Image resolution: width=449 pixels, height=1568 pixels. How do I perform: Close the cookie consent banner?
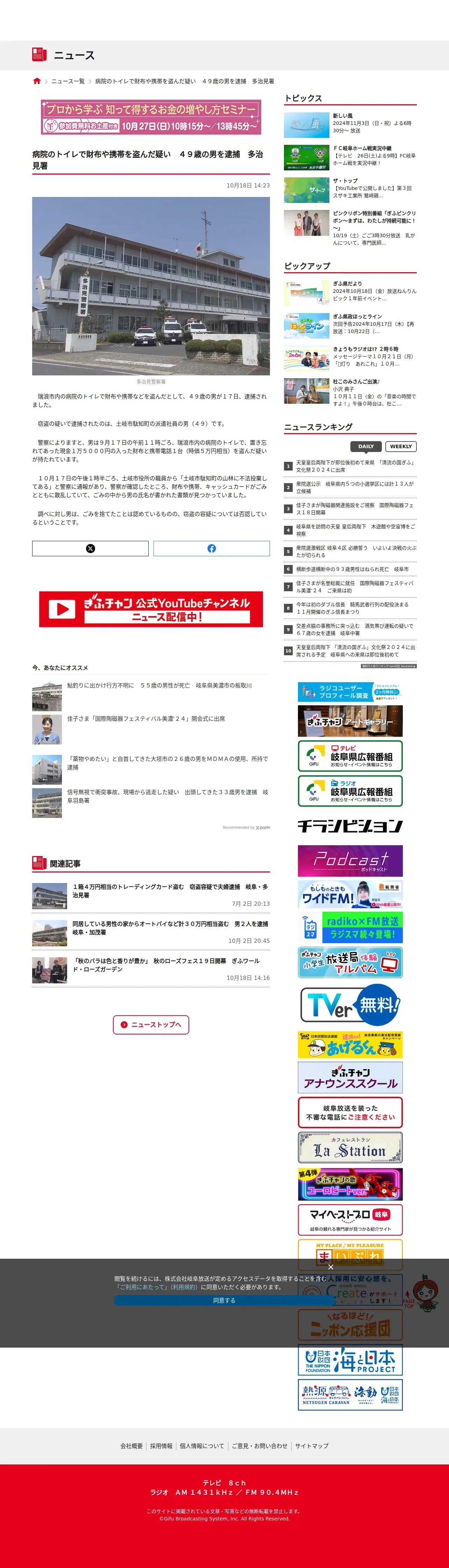coord(330,1267)
